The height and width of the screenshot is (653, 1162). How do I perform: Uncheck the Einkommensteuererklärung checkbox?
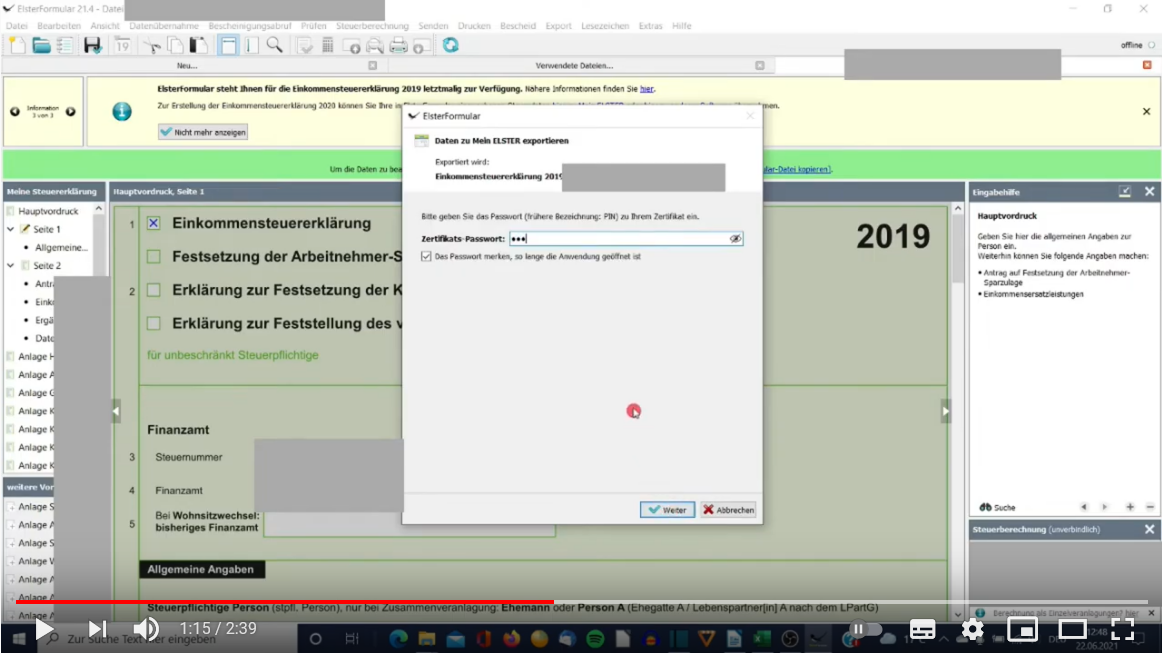point(153,223)
